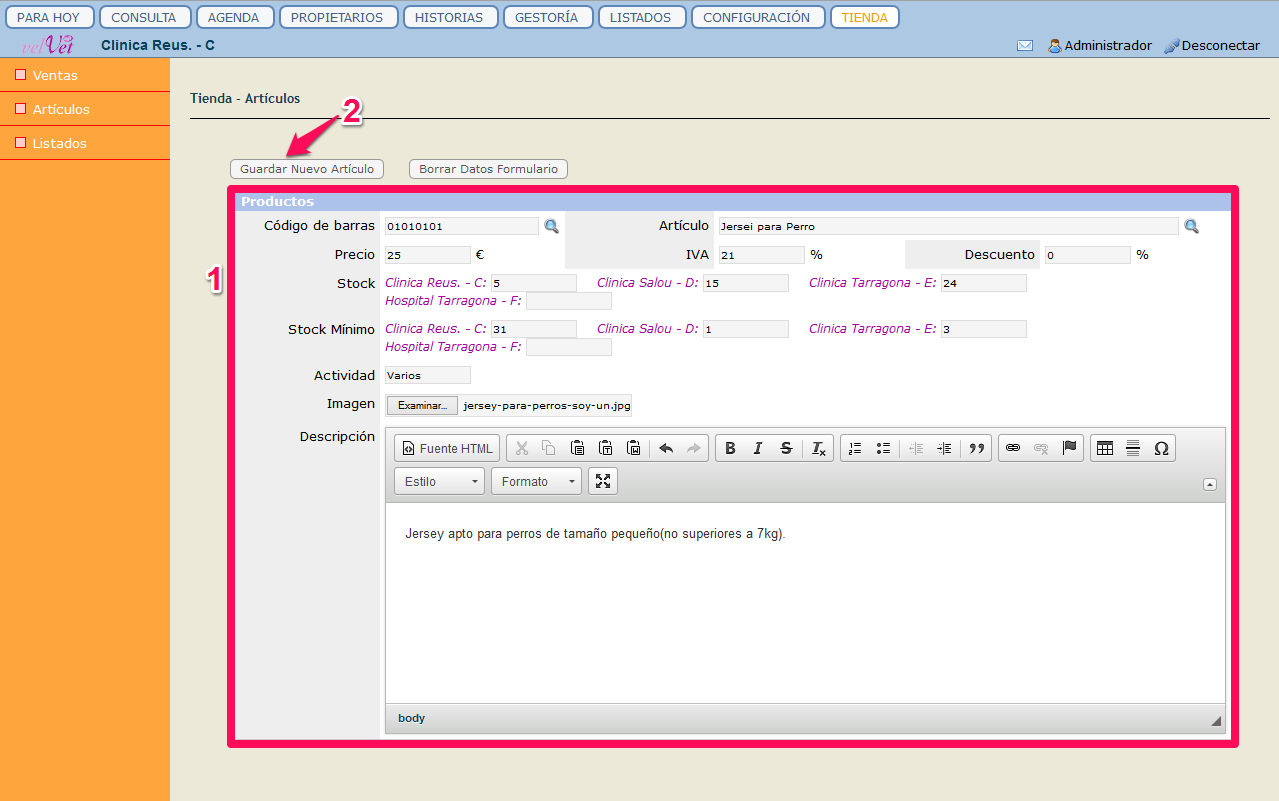Insert special character with omega icon
The width and height of the screenshot is (1279, 801).
[x=1161, y=448]
